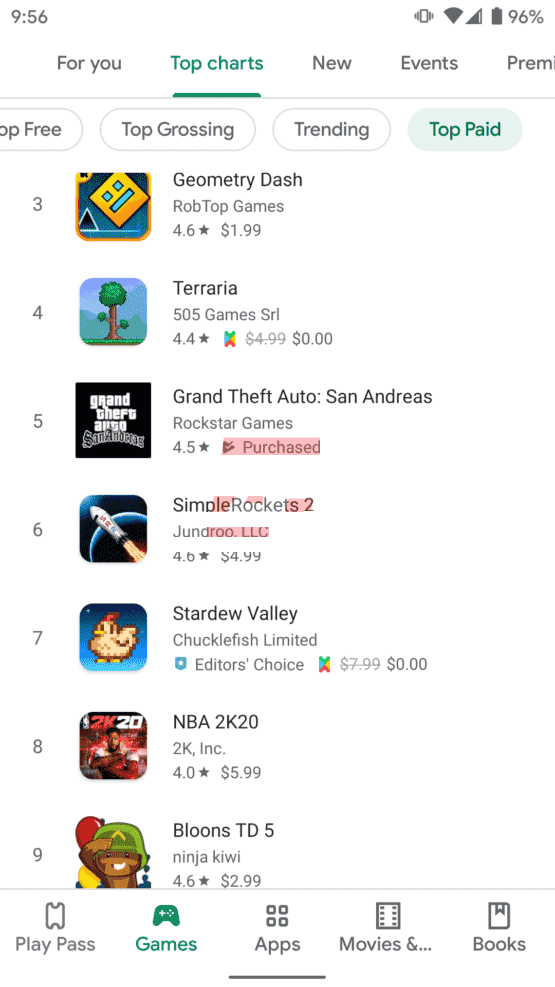Screen dimensions: 555x987
Task: Tap the Terraria $0.00 Play Pass price
Action: pyautogui.click(x=312, y=339)
